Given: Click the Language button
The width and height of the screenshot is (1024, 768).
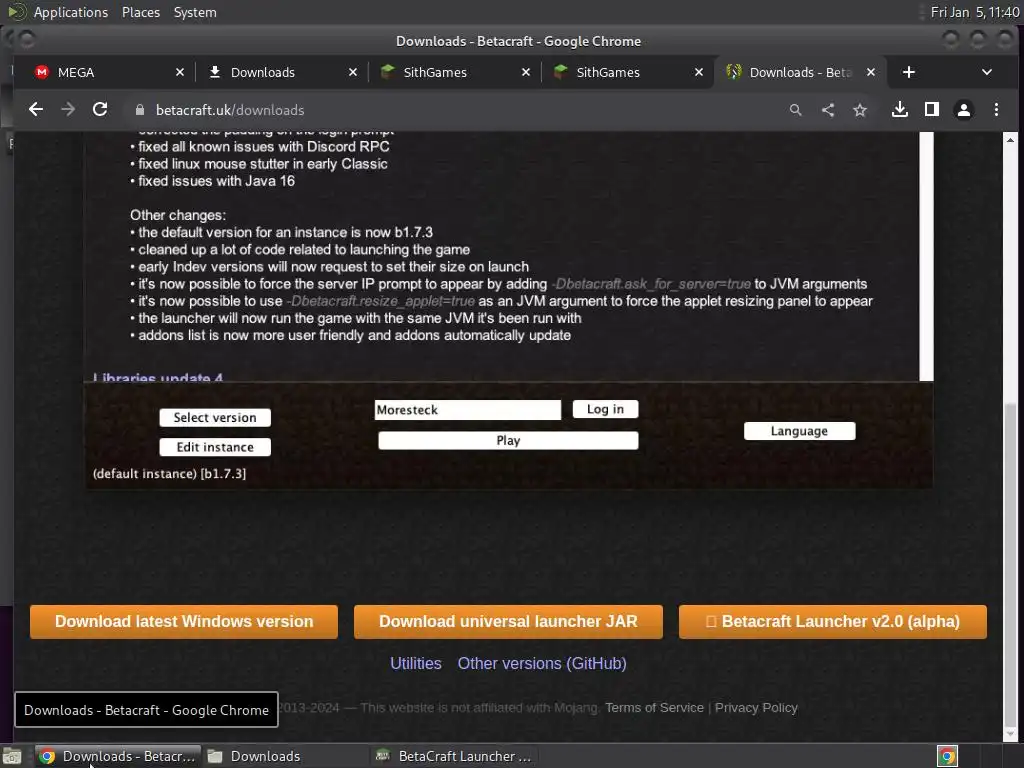Looking at the screenshot, I should (x=799, y=431).
